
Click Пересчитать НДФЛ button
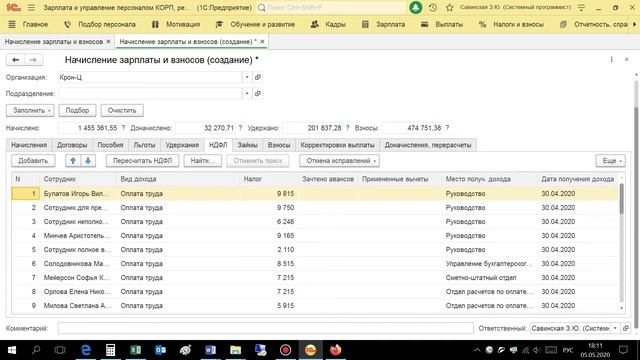pos(142,161)
